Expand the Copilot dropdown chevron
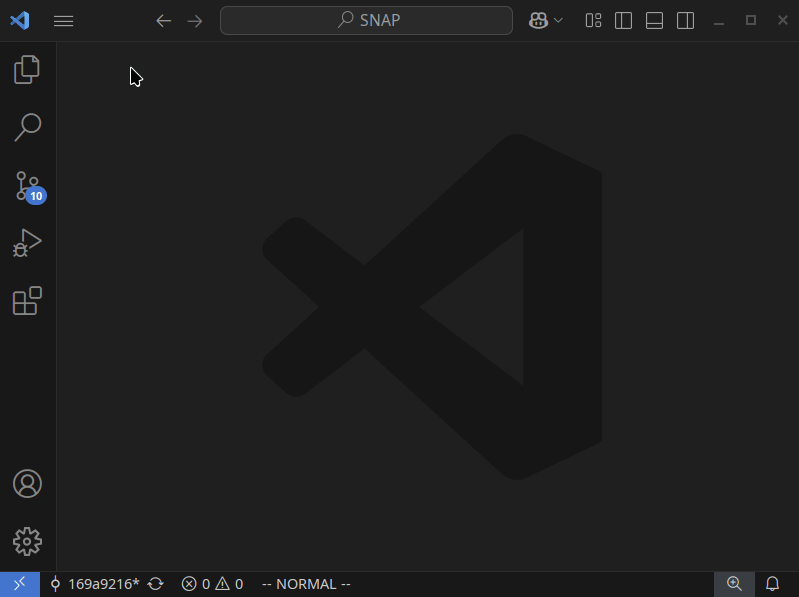Screen dimensions: 799x597 558,20
